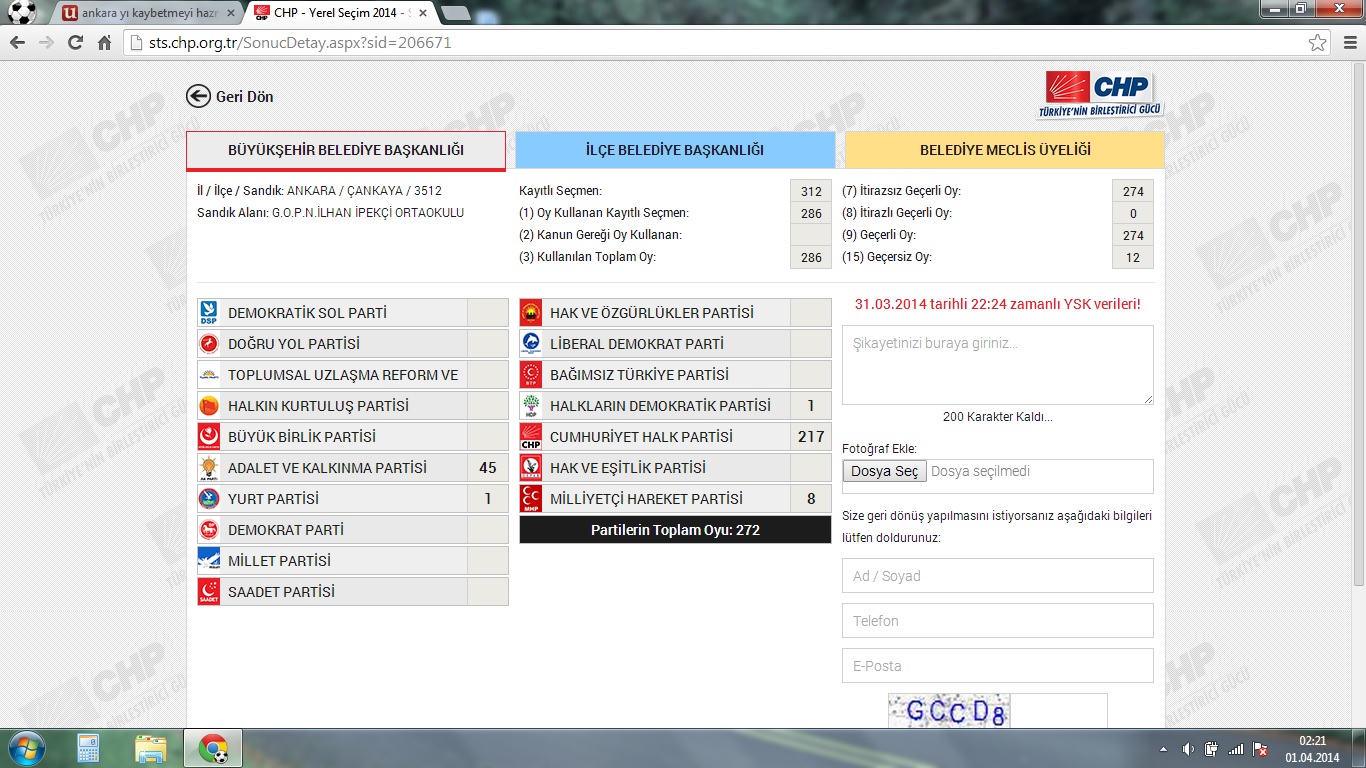Click the Cumhuriyet Halk Partisi logo

[x=531, y=437]
